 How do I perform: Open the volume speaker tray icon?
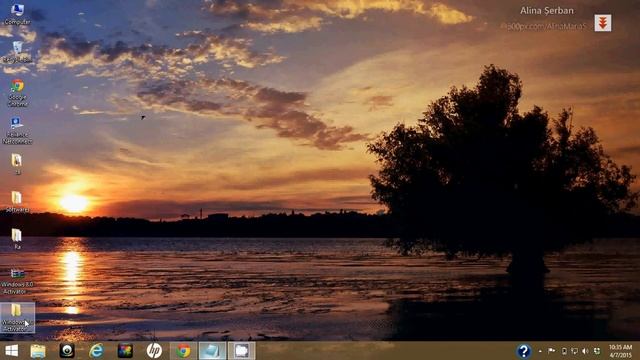[x=585, y=351]
